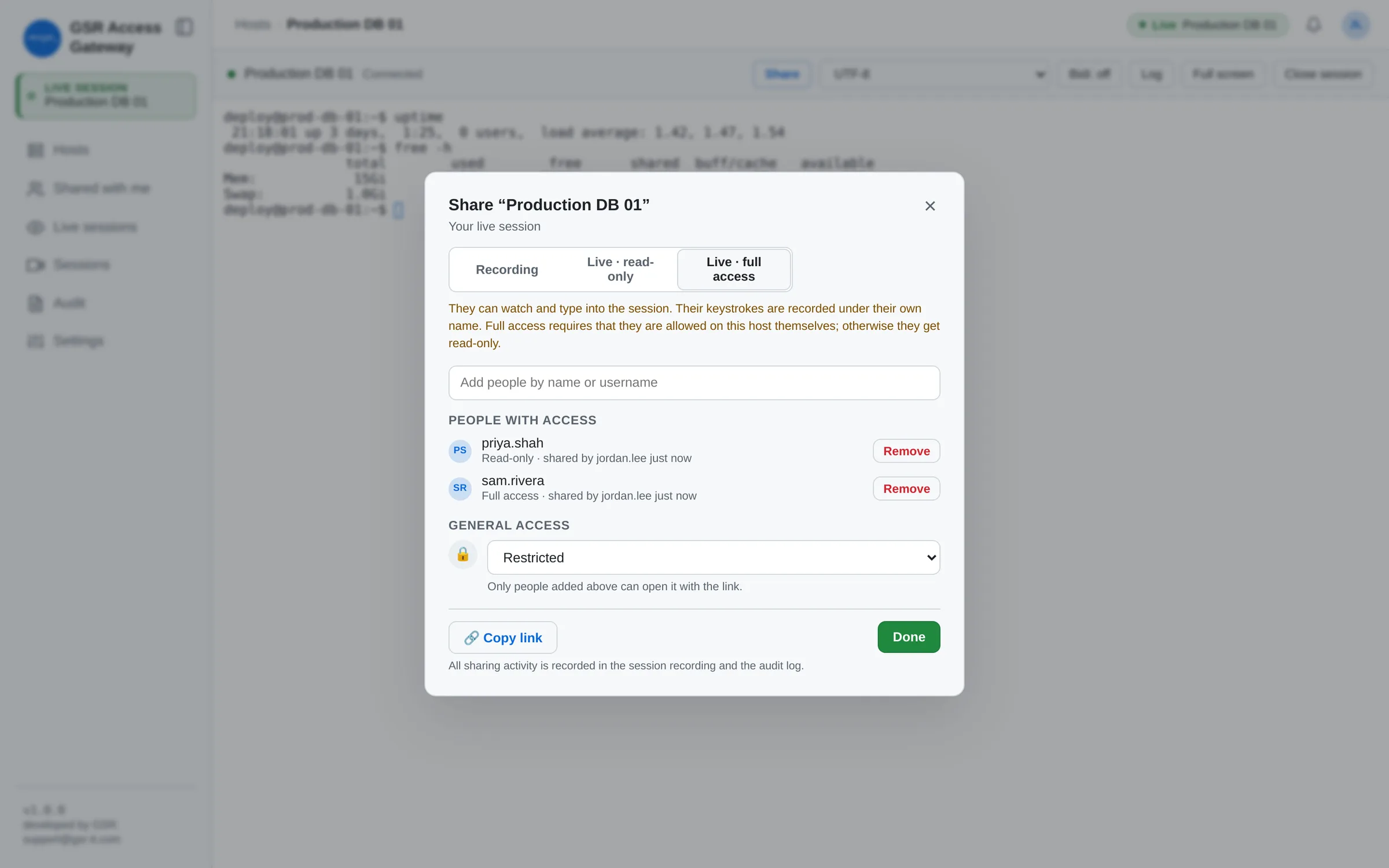
Task: Click the Audit document icon
Action: coord(35,303)
